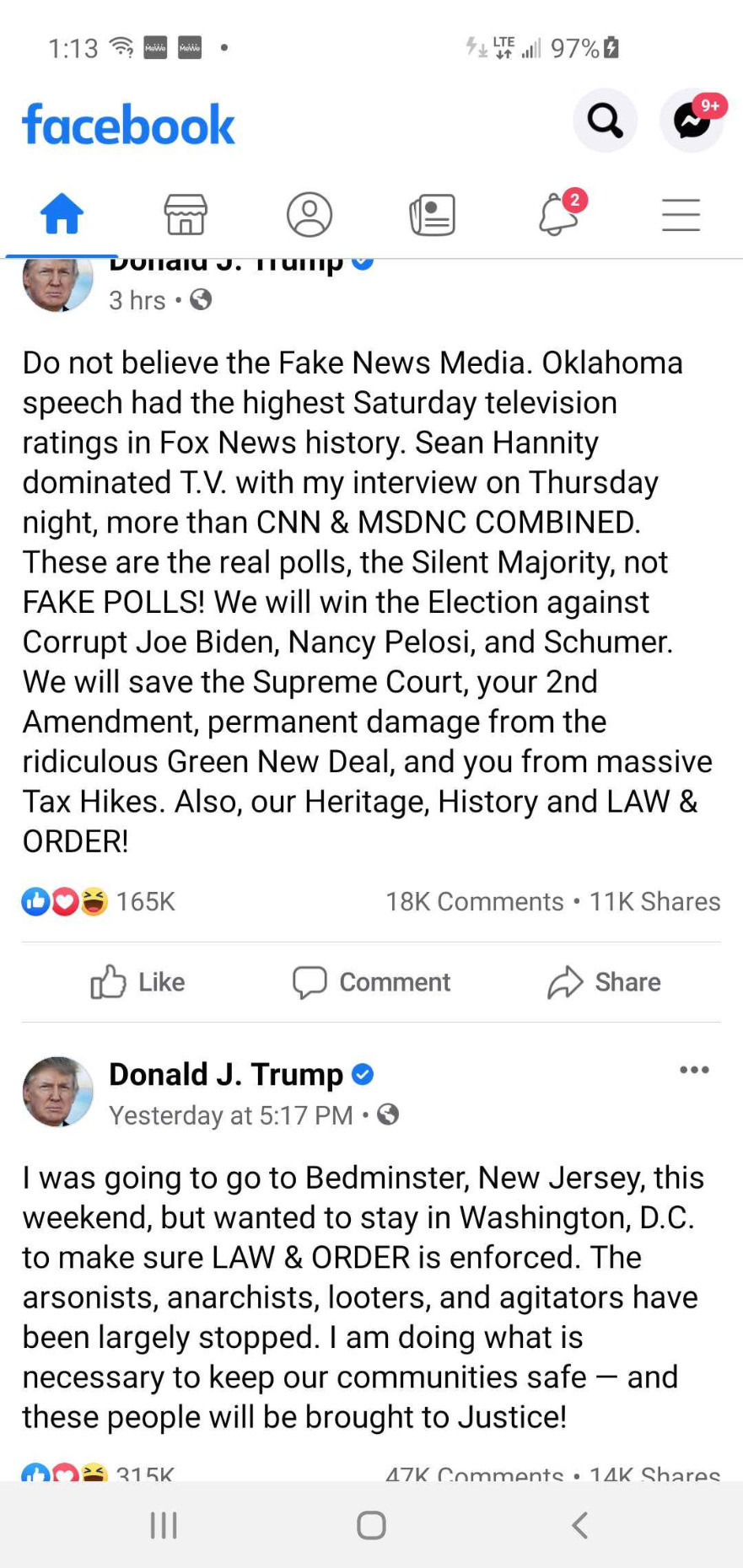This screenshot has height=1568, width=743.
Task: Open the hamburger menu
Action: coord(681,214)
